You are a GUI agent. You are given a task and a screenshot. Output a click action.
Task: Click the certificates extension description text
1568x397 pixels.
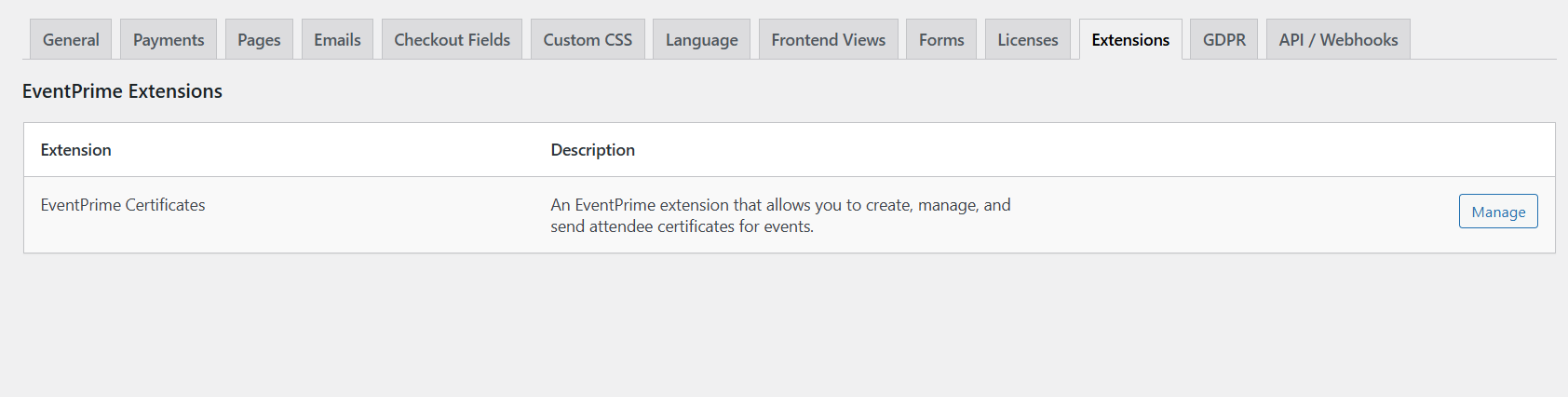780,215
